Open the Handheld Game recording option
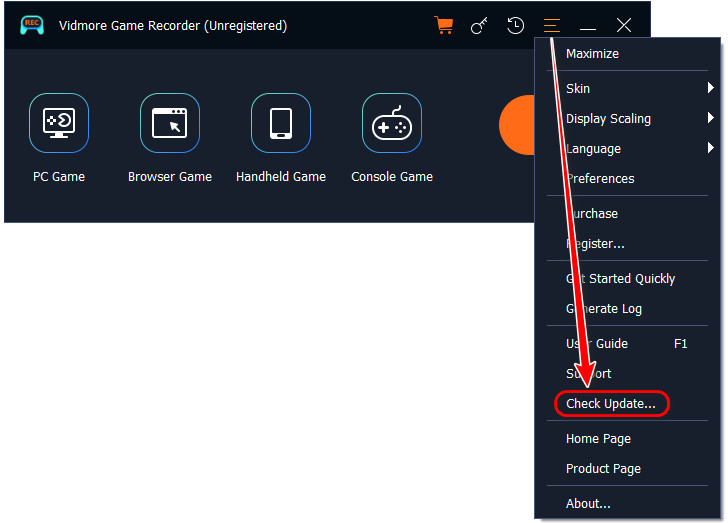 coord(281,123)
